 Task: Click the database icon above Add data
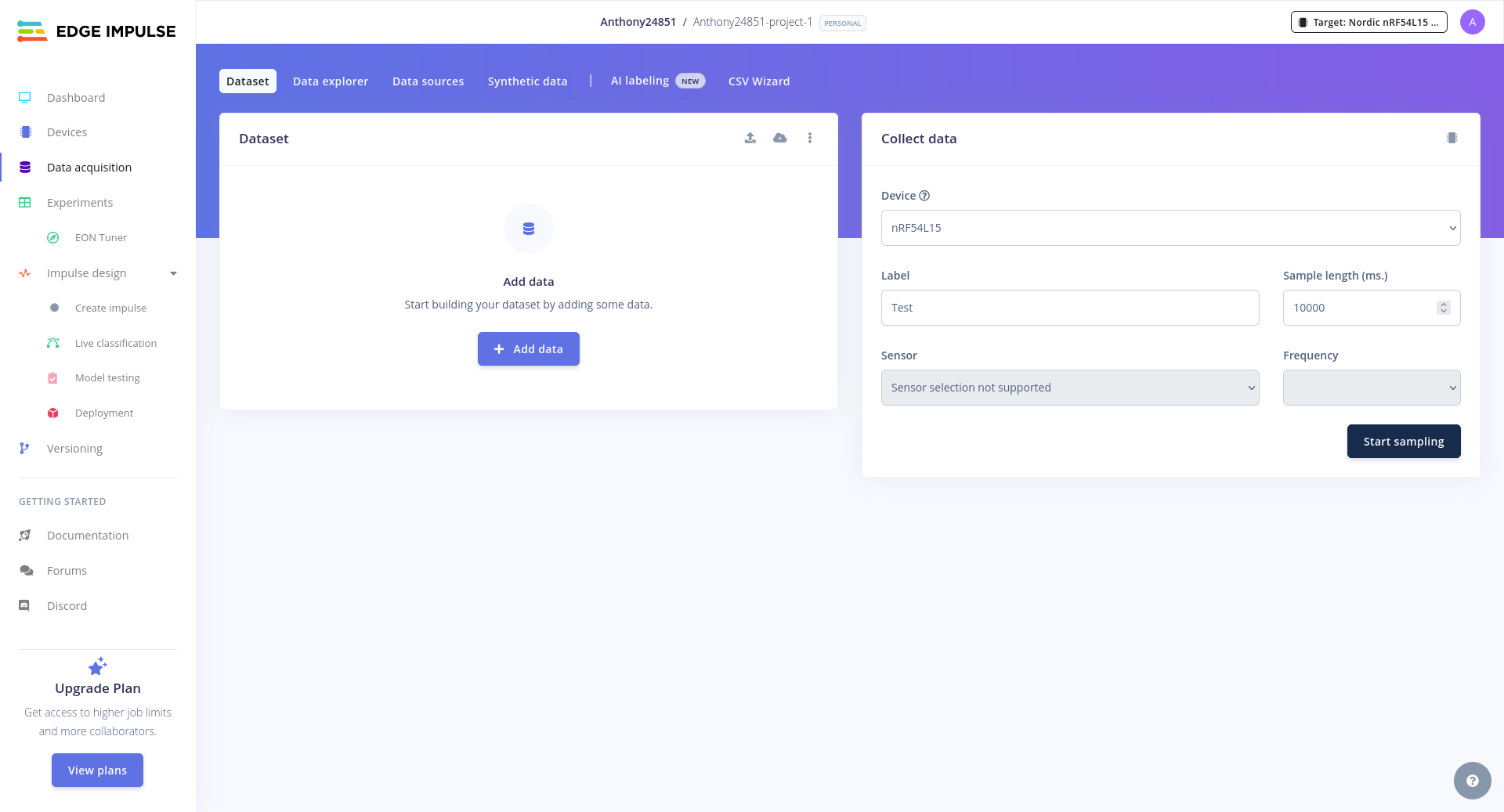coord(529,229)
